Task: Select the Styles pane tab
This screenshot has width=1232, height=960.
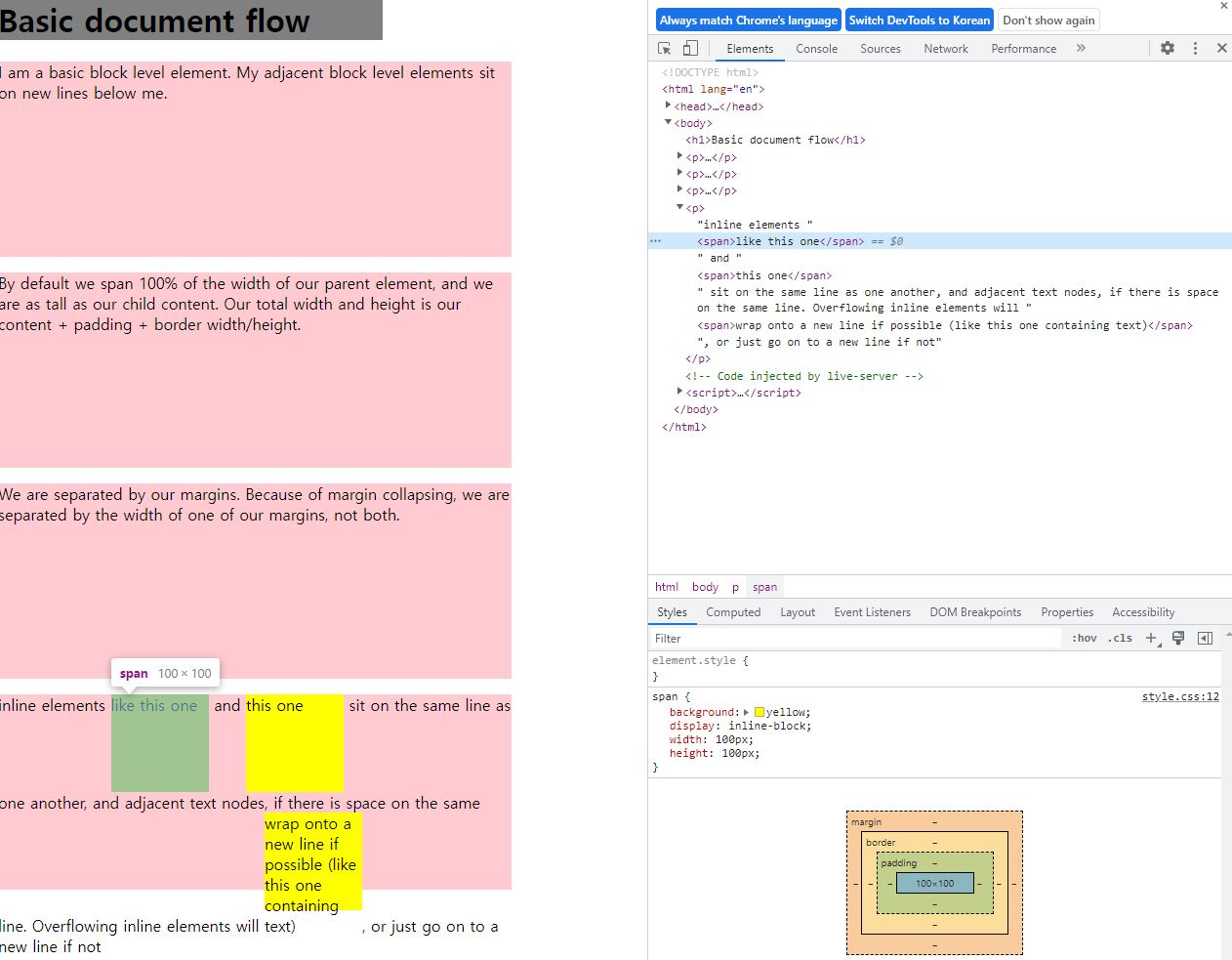Action: [672, 612]
